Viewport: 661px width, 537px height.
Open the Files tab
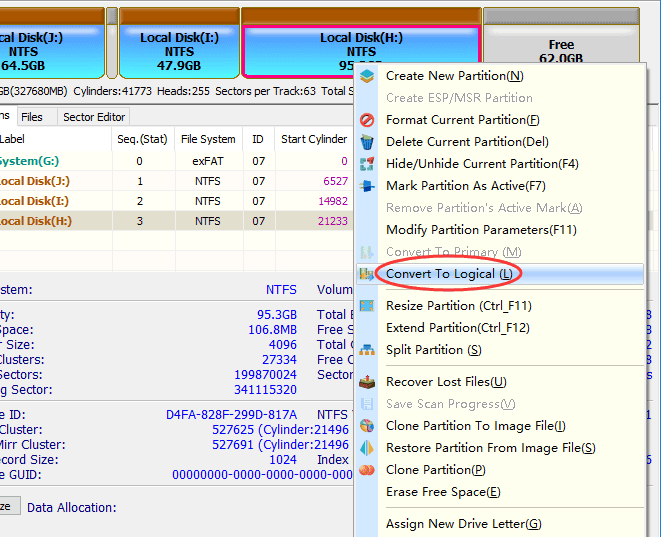(32, 117)
